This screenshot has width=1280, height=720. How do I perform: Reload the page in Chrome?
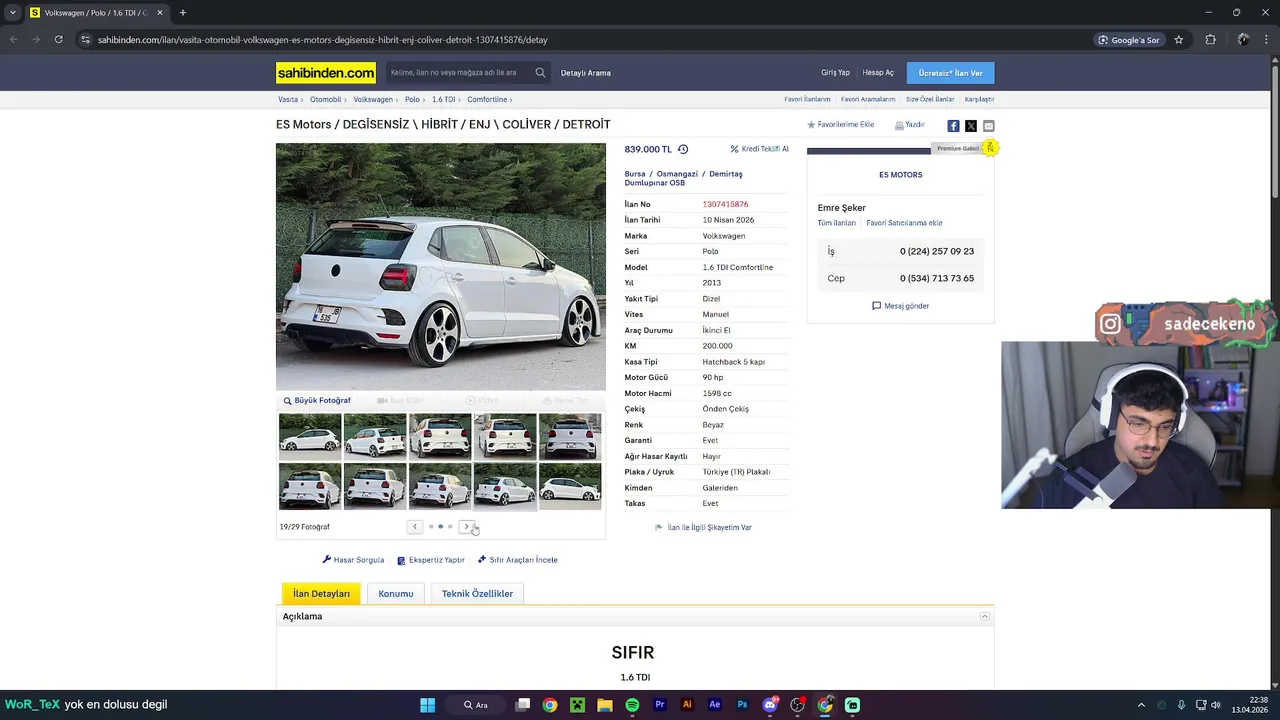[x=58, y=40]
